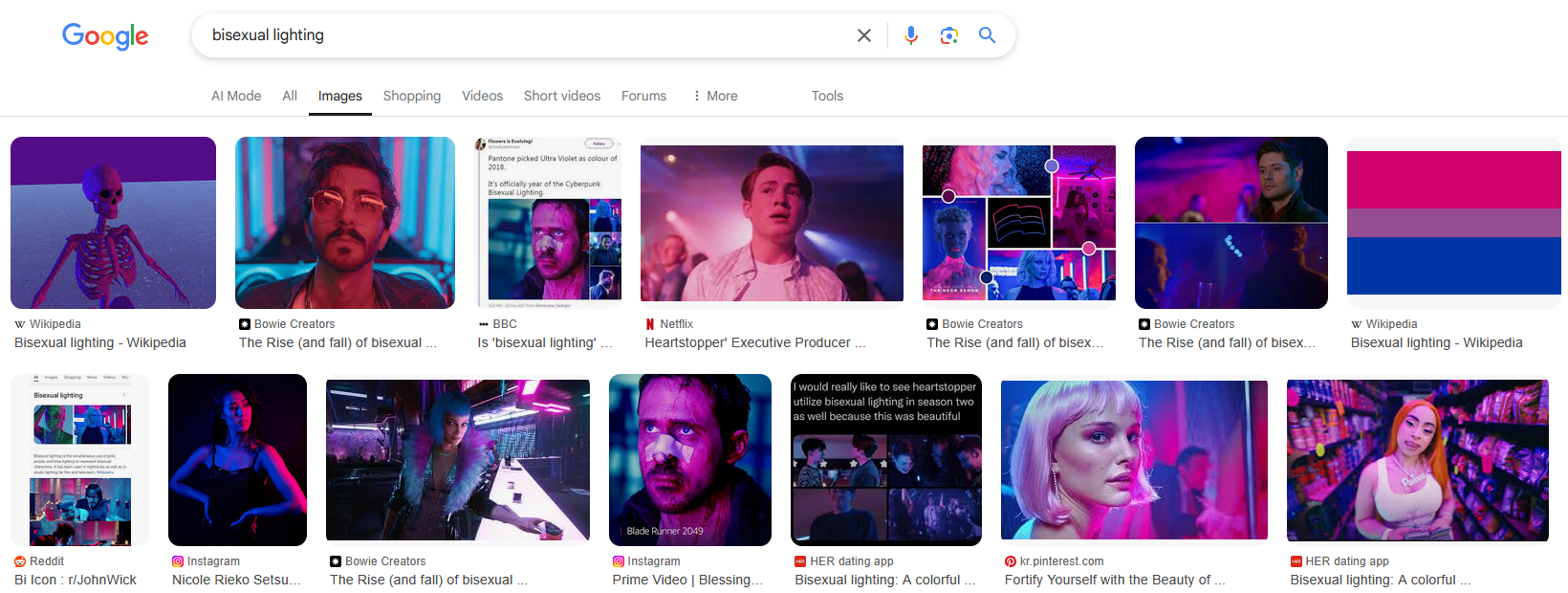1568x593 pixels.
Task: Open the Tools filter options
Action: (827, 96)
